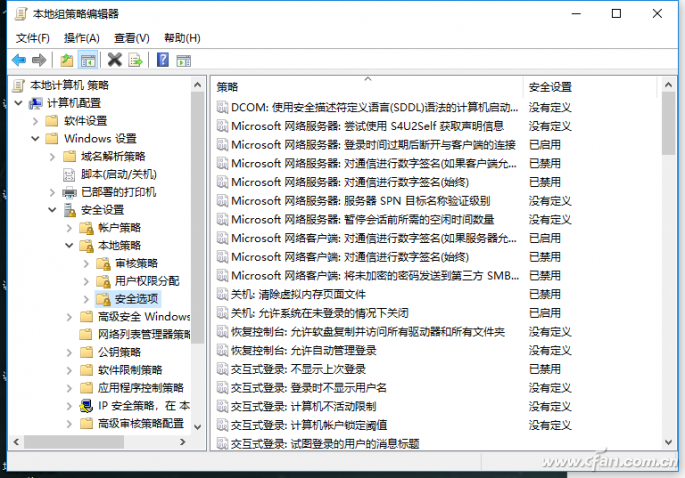
Task: Click the Back arrow toolbar icon
Action: pos(19,60)
